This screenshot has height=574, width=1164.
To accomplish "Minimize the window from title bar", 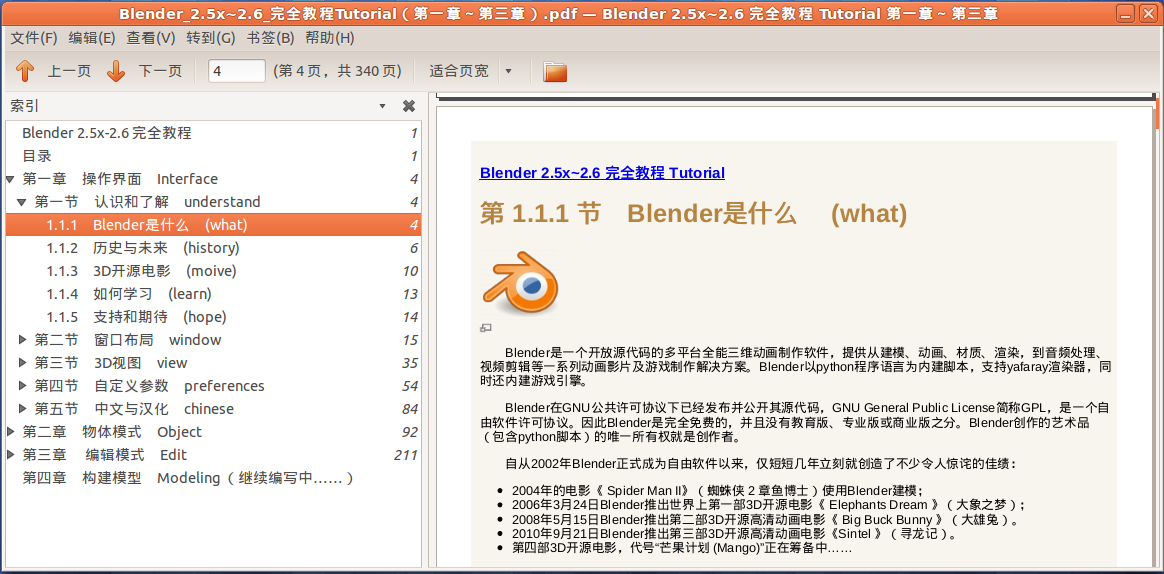I will (x=1126, y=14).
